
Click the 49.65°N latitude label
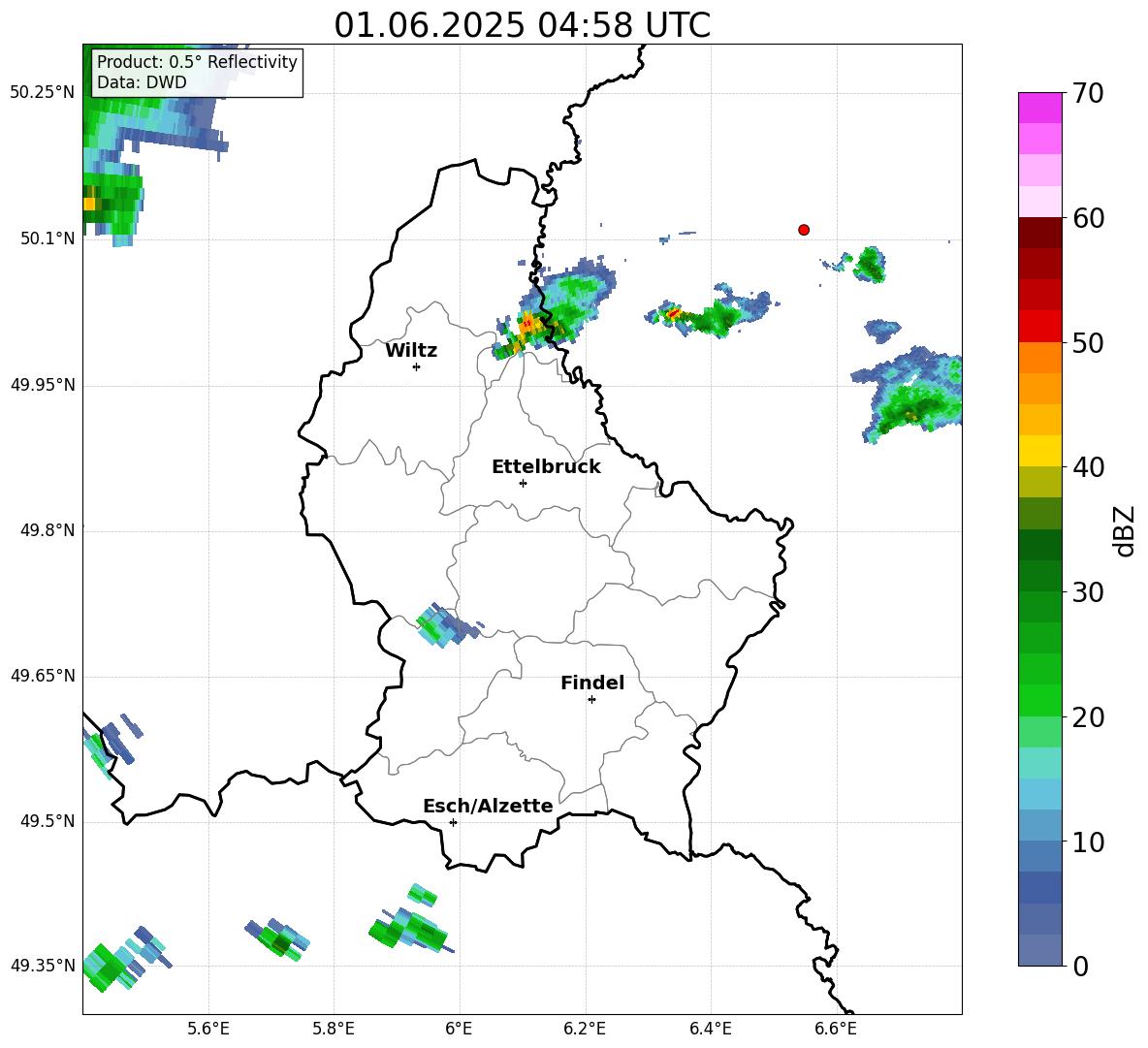point(43,676)
